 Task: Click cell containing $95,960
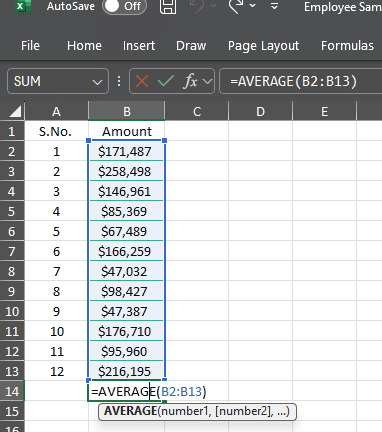pyautogui.click(x=127, y=351)
